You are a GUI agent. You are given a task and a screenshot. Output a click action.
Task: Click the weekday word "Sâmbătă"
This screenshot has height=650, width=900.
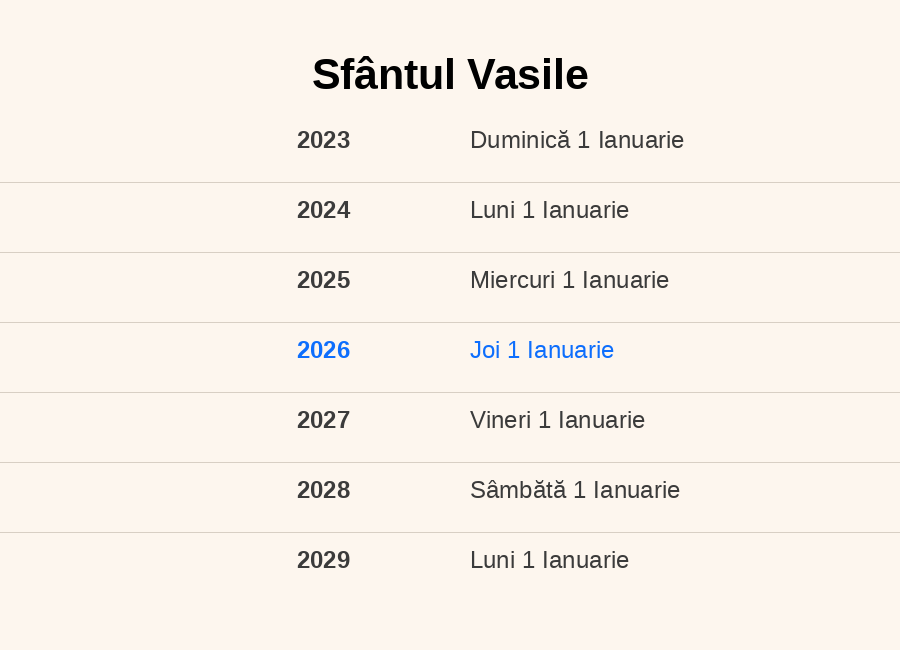point(518,490)
